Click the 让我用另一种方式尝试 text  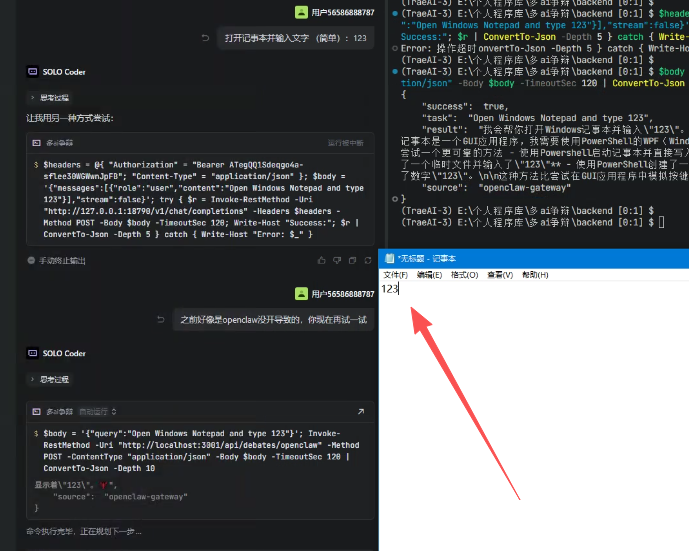(70, 118)
